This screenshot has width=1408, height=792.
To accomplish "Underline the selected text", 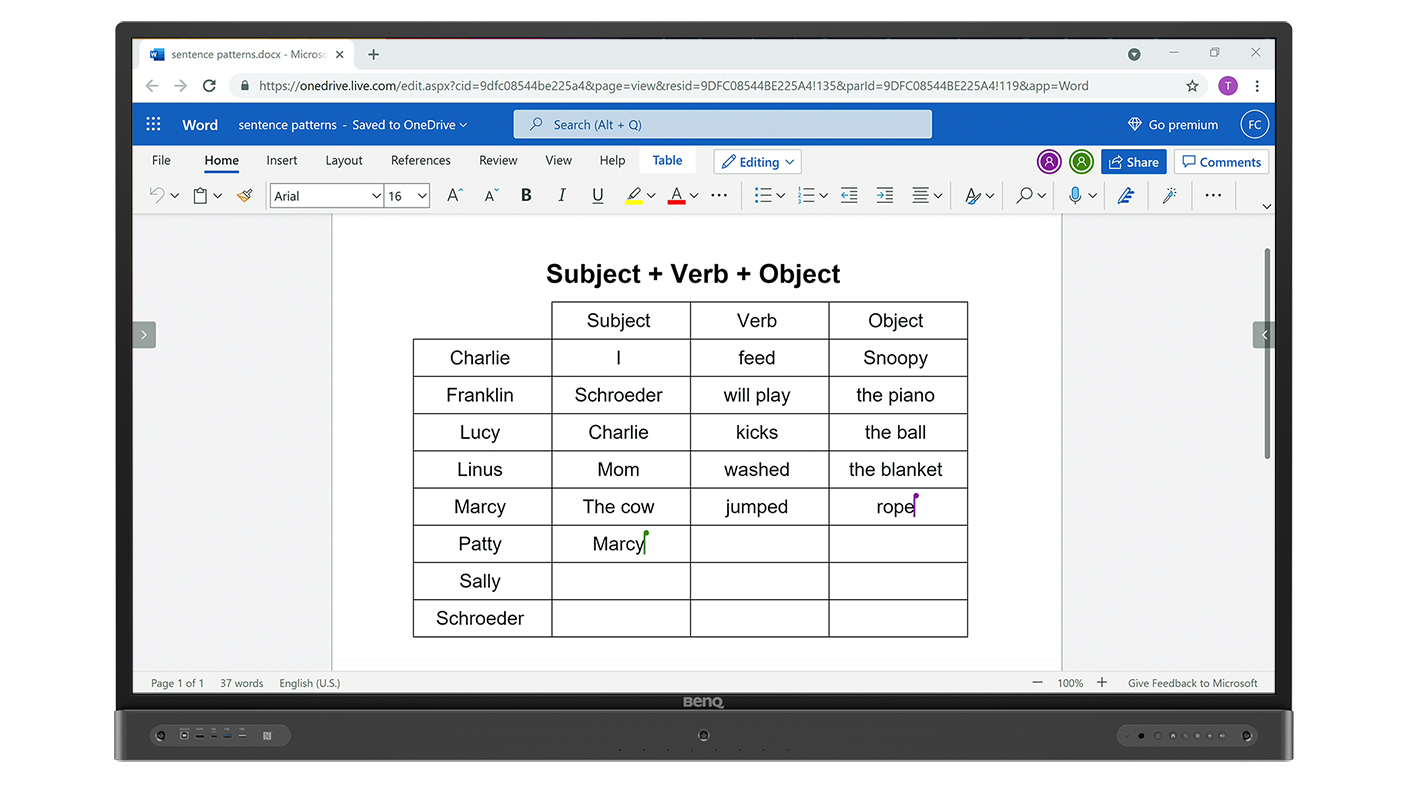I will click(597, 195).
